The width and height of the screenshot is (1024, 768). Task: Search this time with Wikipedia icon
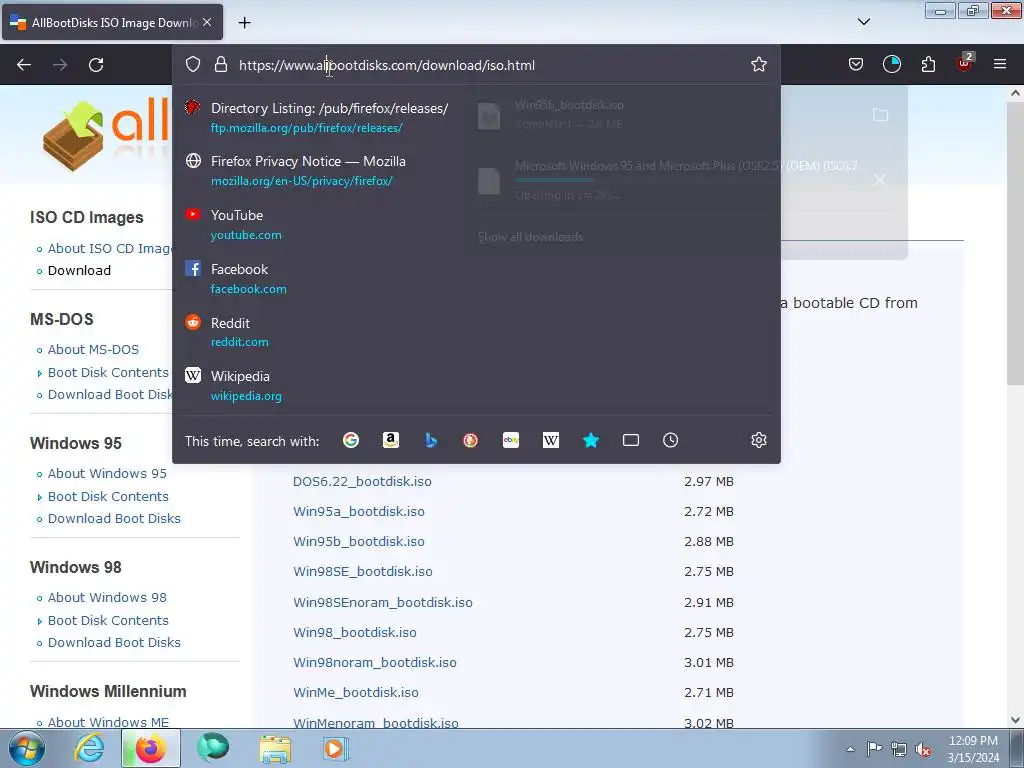pos(551,440)
